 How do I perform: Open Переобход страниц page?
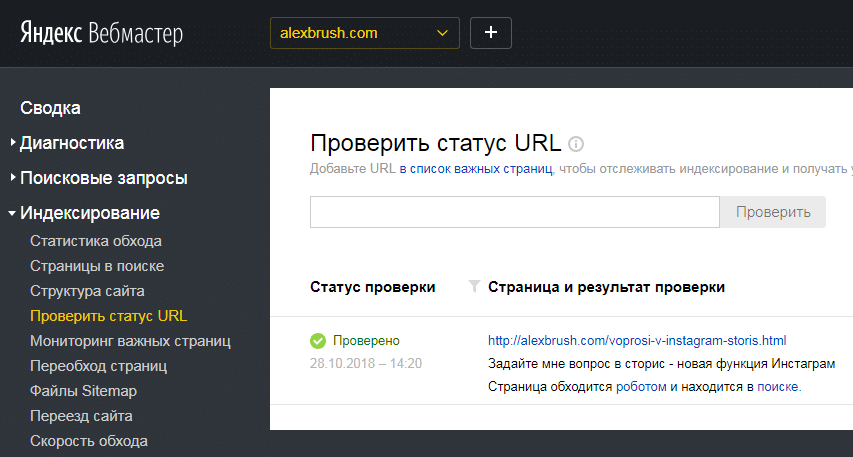point(98,366)
